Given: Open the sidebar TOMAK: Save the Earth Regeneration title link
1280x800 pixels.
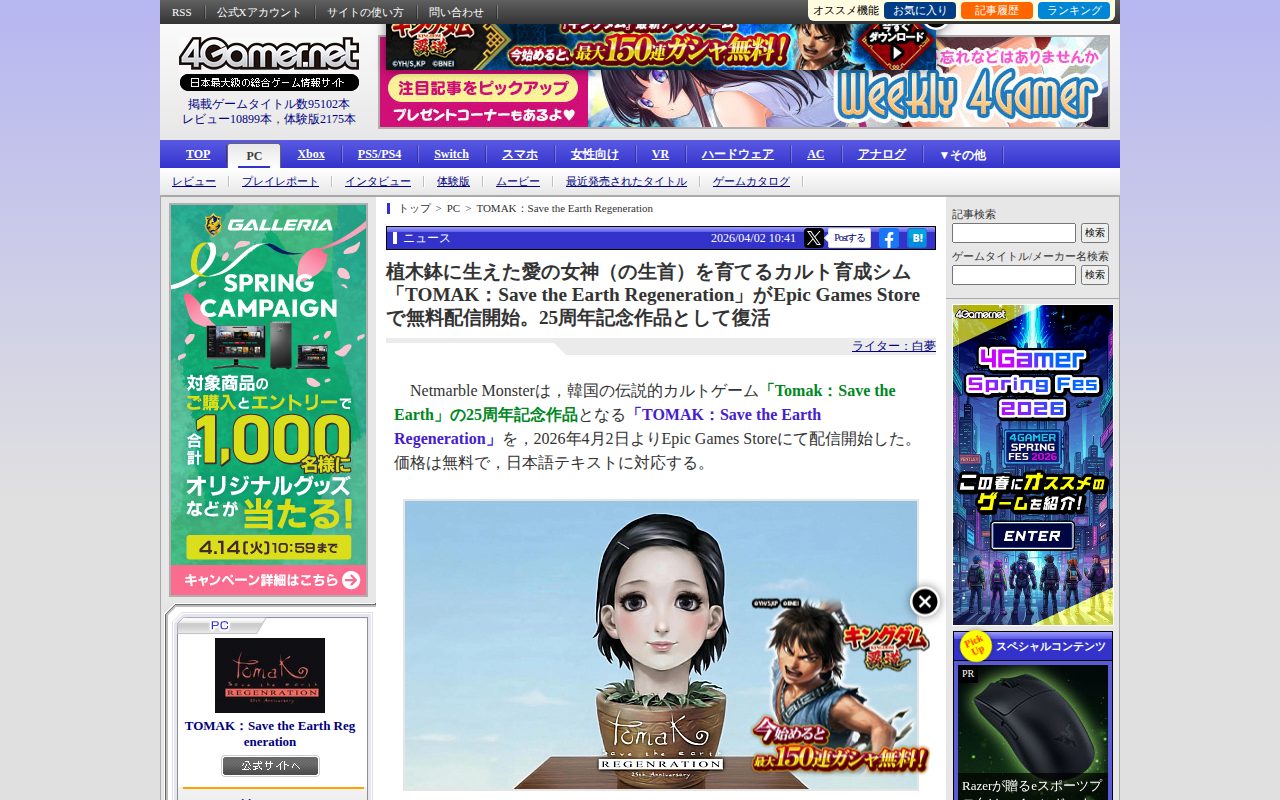Looking at the screenshot, I should [x=270, y=734].
